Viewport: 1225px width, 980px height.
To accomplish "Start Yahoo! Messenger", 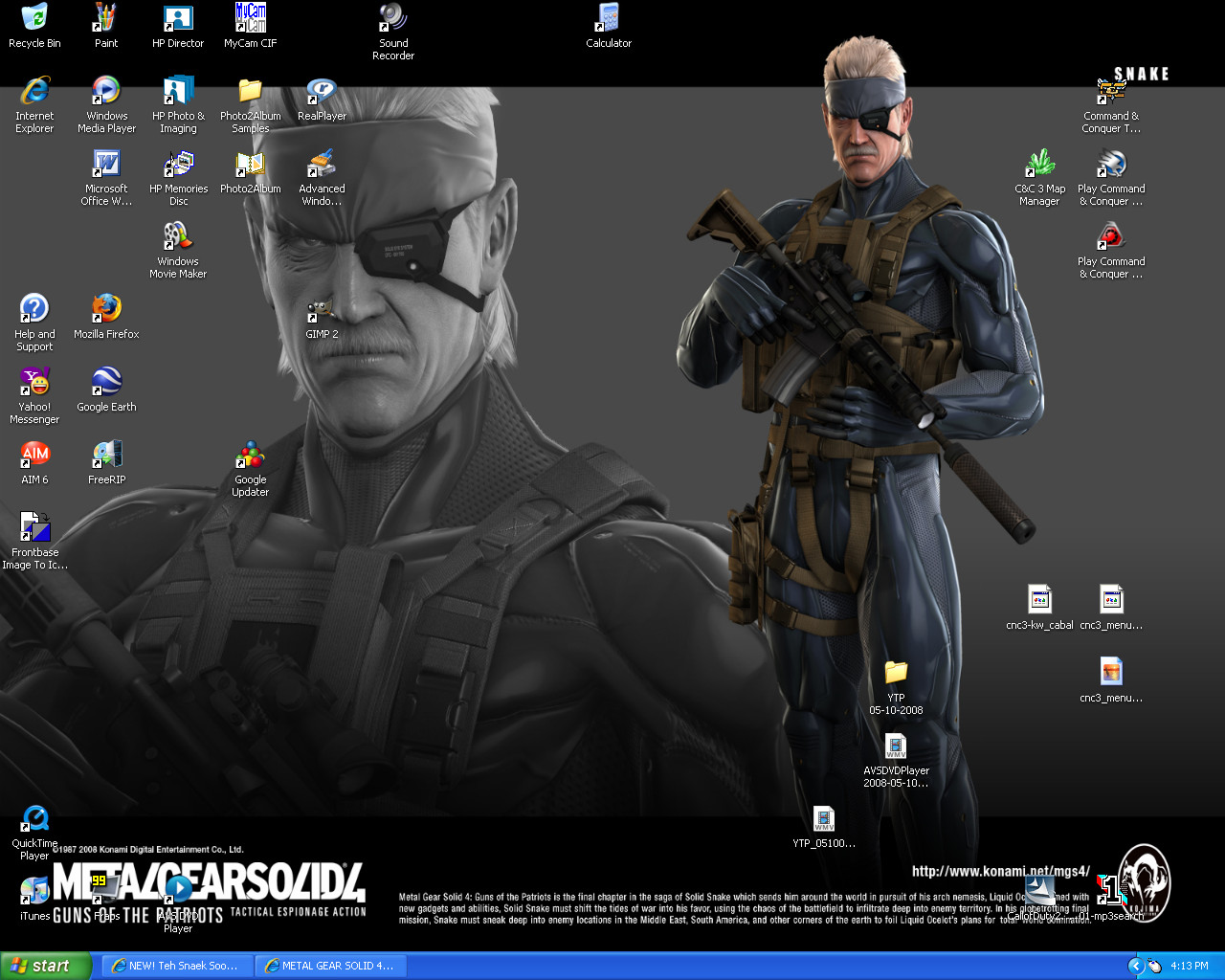I will (x=34, y=383).
